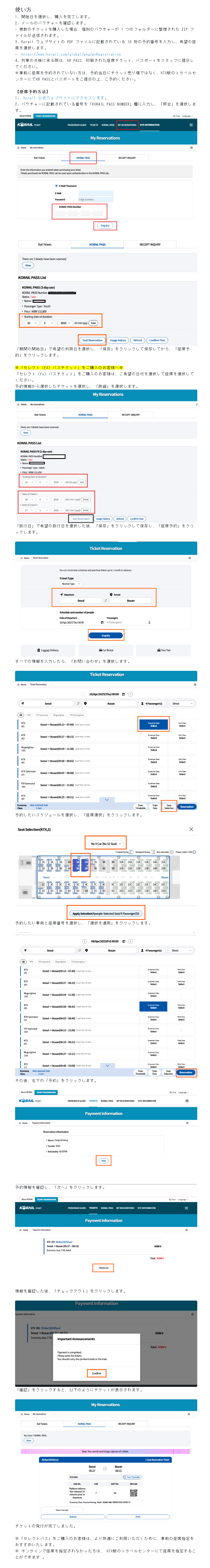
Task: Go to next day arrow beside 10/Apr/2025(Thu)
Action: coord(130,694)
